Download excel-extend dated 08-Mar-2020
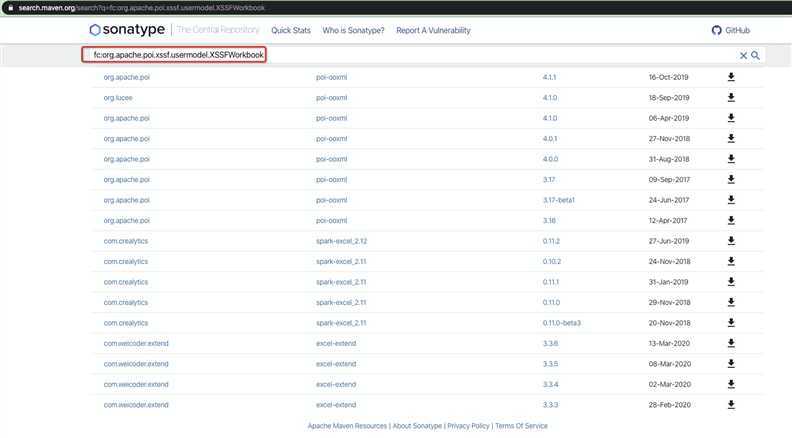This screenshot has height=438, width=792. click(731, 364)
